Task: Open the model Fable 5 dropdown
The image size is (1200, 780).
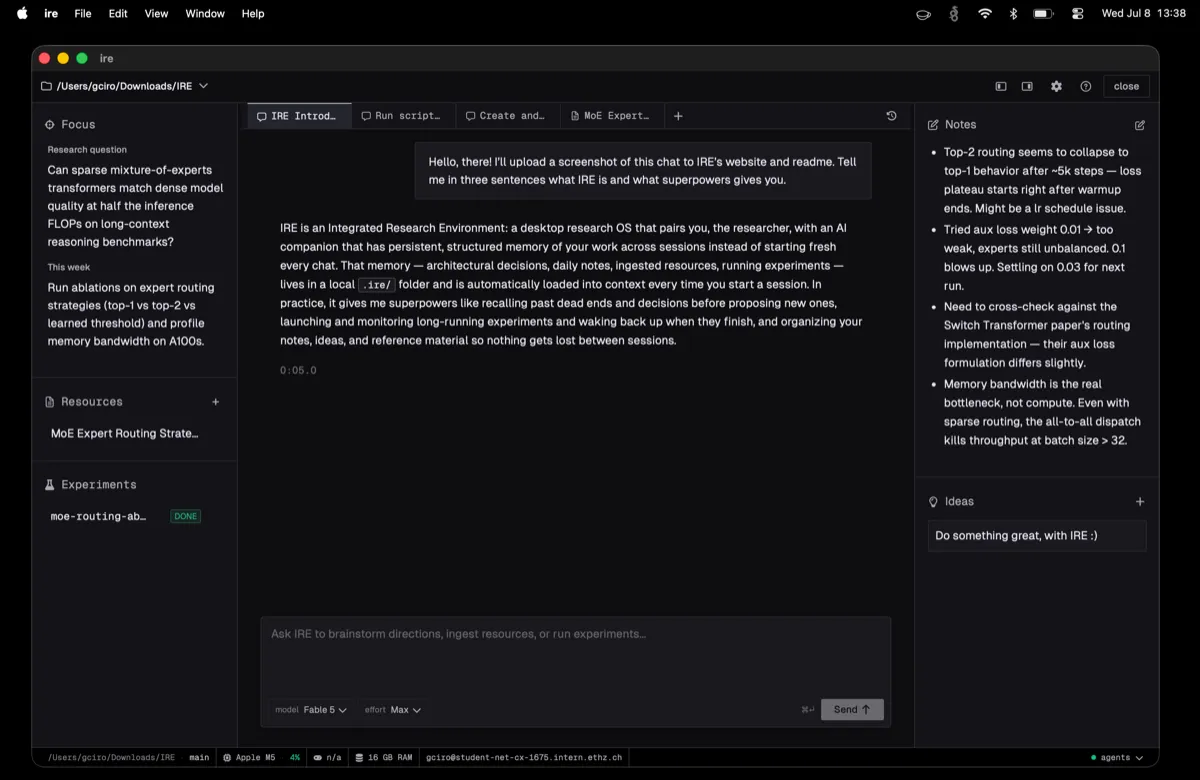Action: 311,710
